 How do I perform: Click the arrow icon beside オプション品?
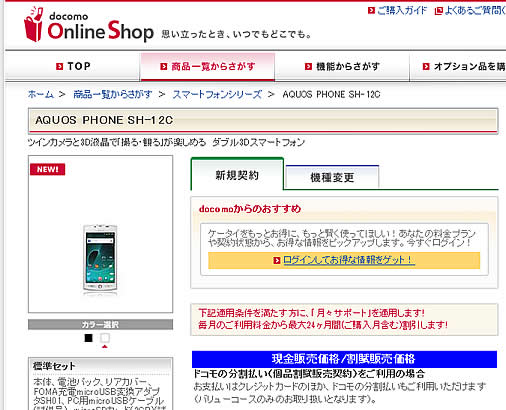(x=426, y=66)
